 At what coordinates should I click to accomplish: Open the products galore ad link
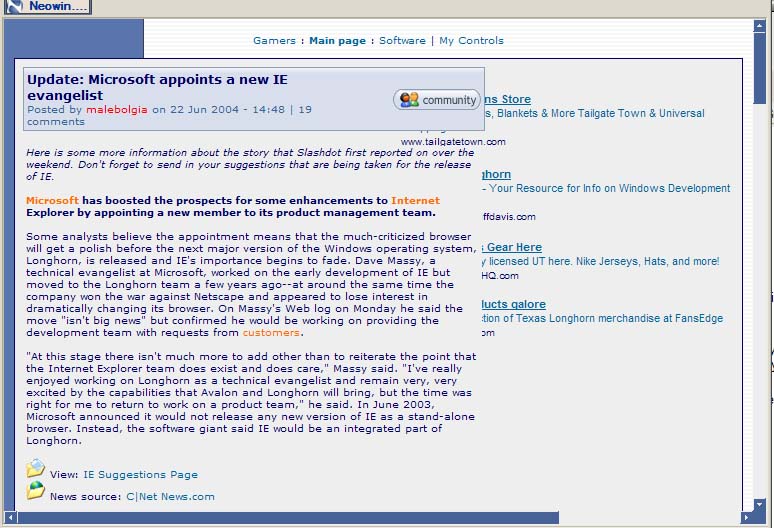coord(514,304)
